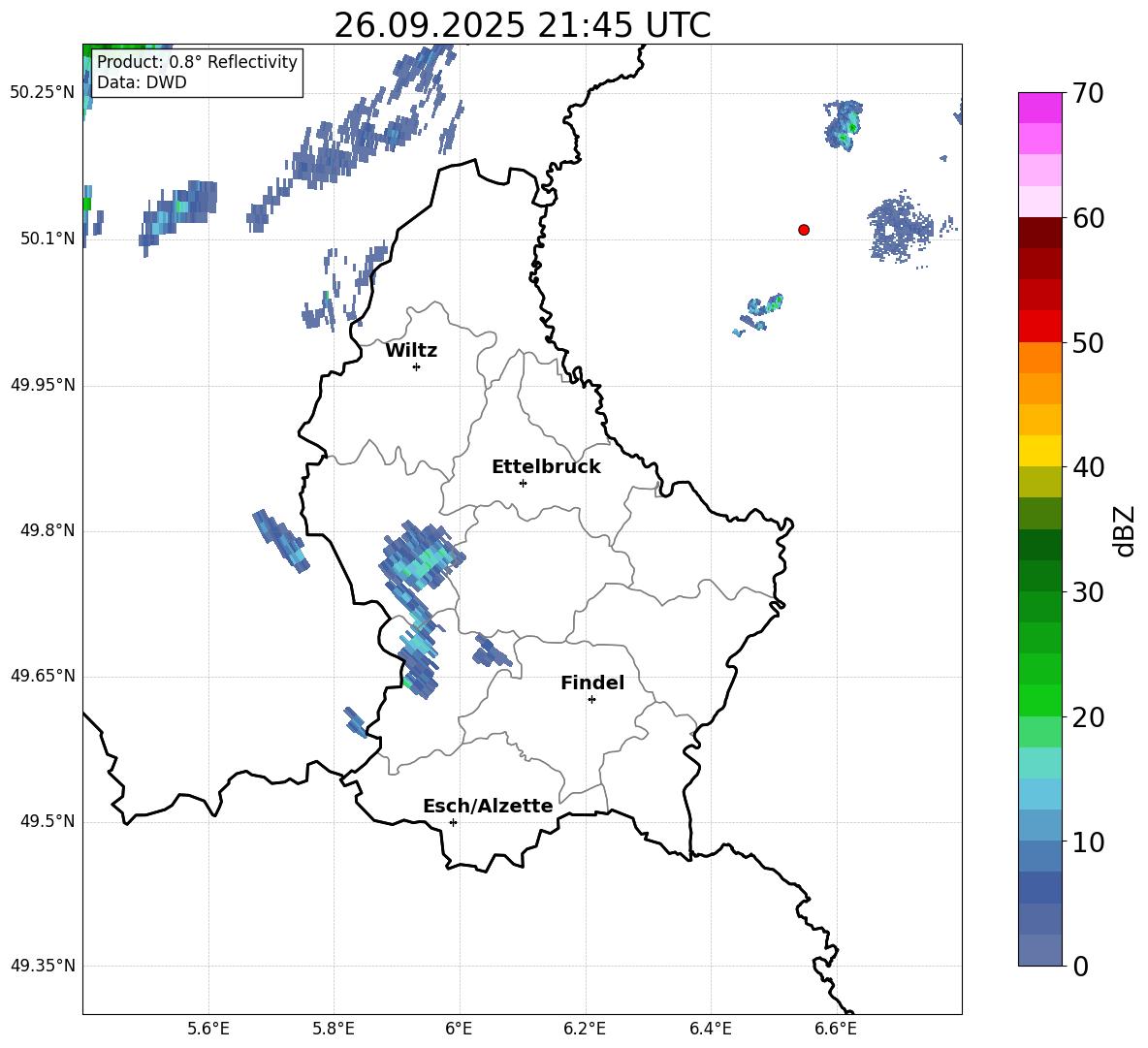Screen dimensions: 1148x1048
Task: Click the 49.95°N latitude label
Action: pos(42,385)
